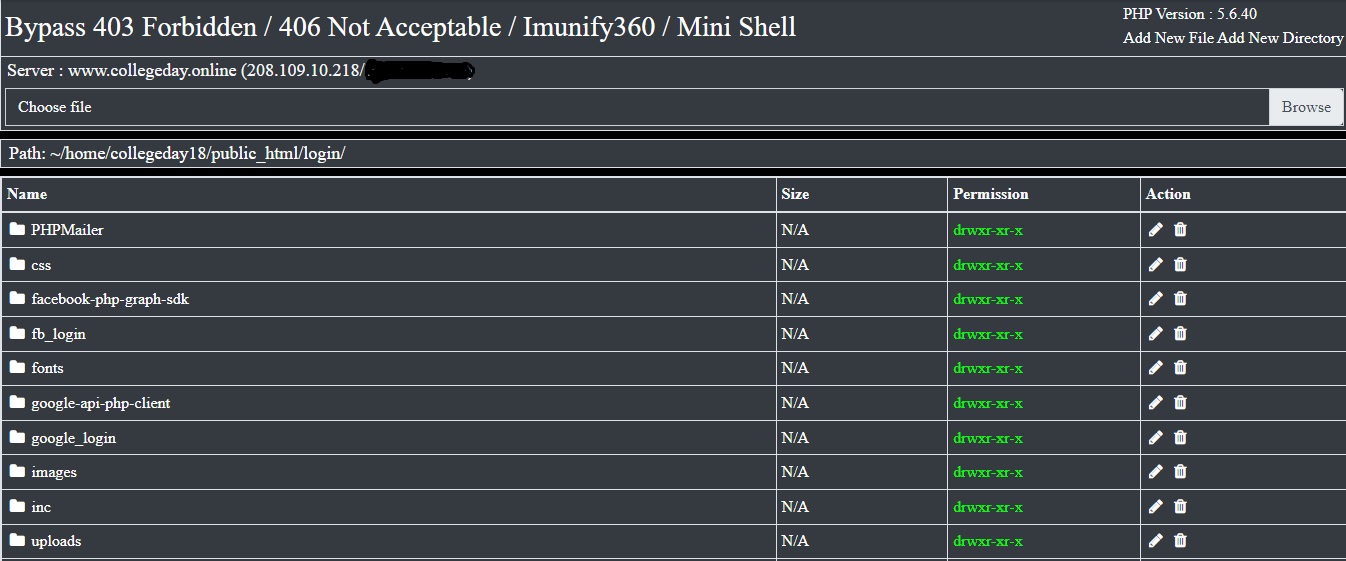Open the uploads directory
Image resolution: width=1346 pixels, height=561 pixels.
[56, 541]
